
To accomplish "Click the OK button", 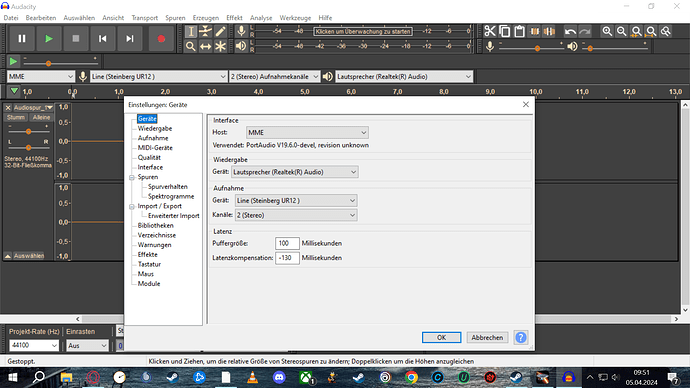I will 441,337.
